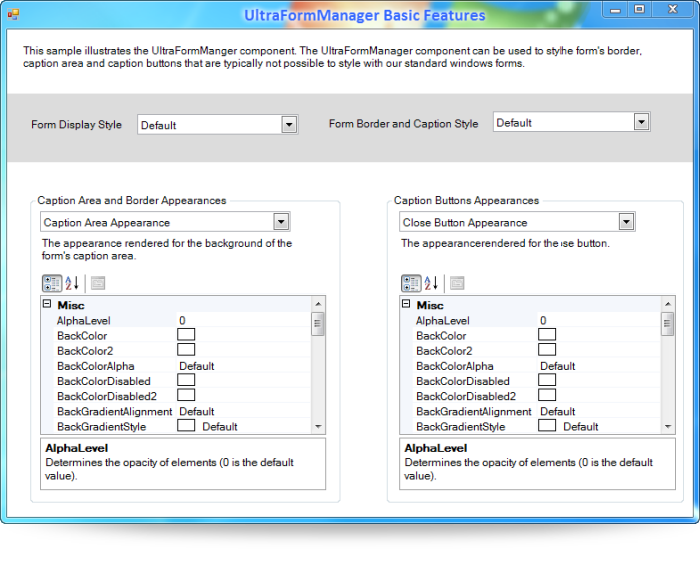Click Alphabetical sort icon in left property grid
This screenshot has height=573, width=700.
click(x=72, y=283)
